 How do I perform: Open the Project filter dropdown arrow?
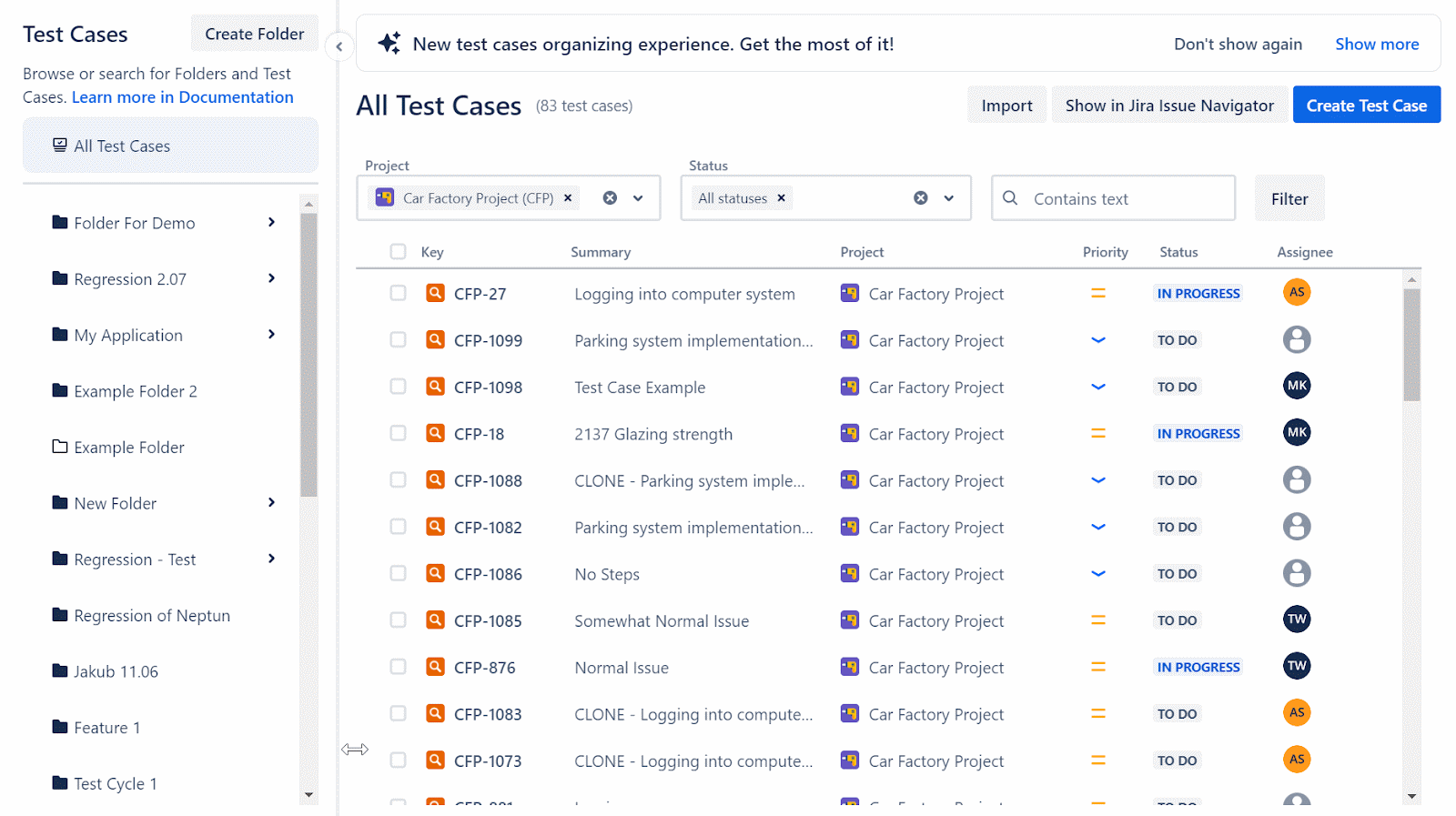click(638, 197)
